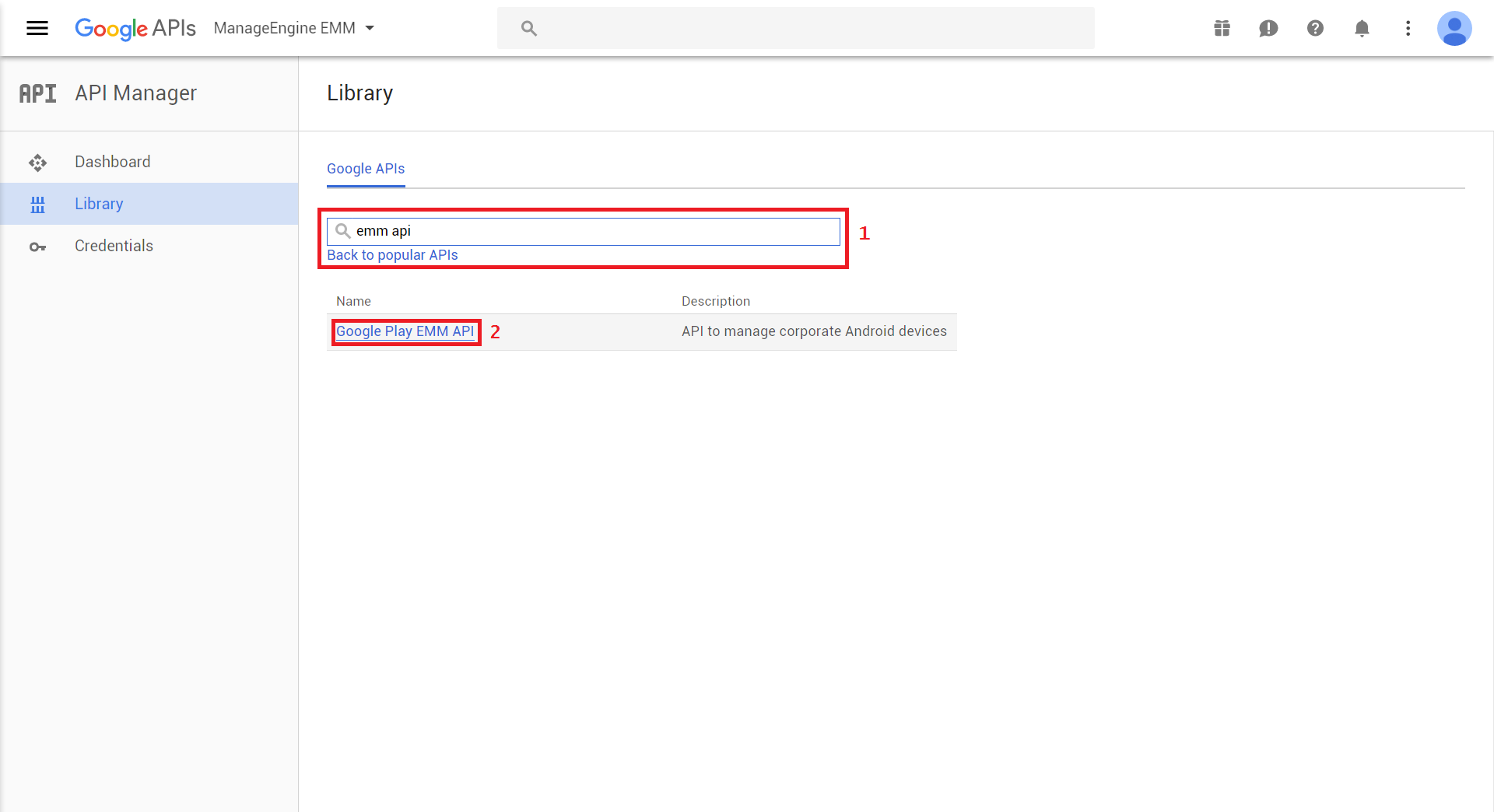This screenshot has width=1494, height=812.
Task: Click the API search field containing 'emm api'
Action: pos(584,231)
